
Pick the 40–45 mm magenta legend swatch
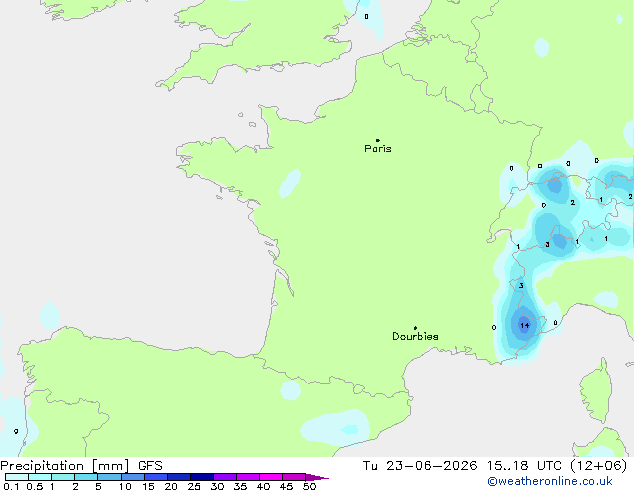pos(271,477)
